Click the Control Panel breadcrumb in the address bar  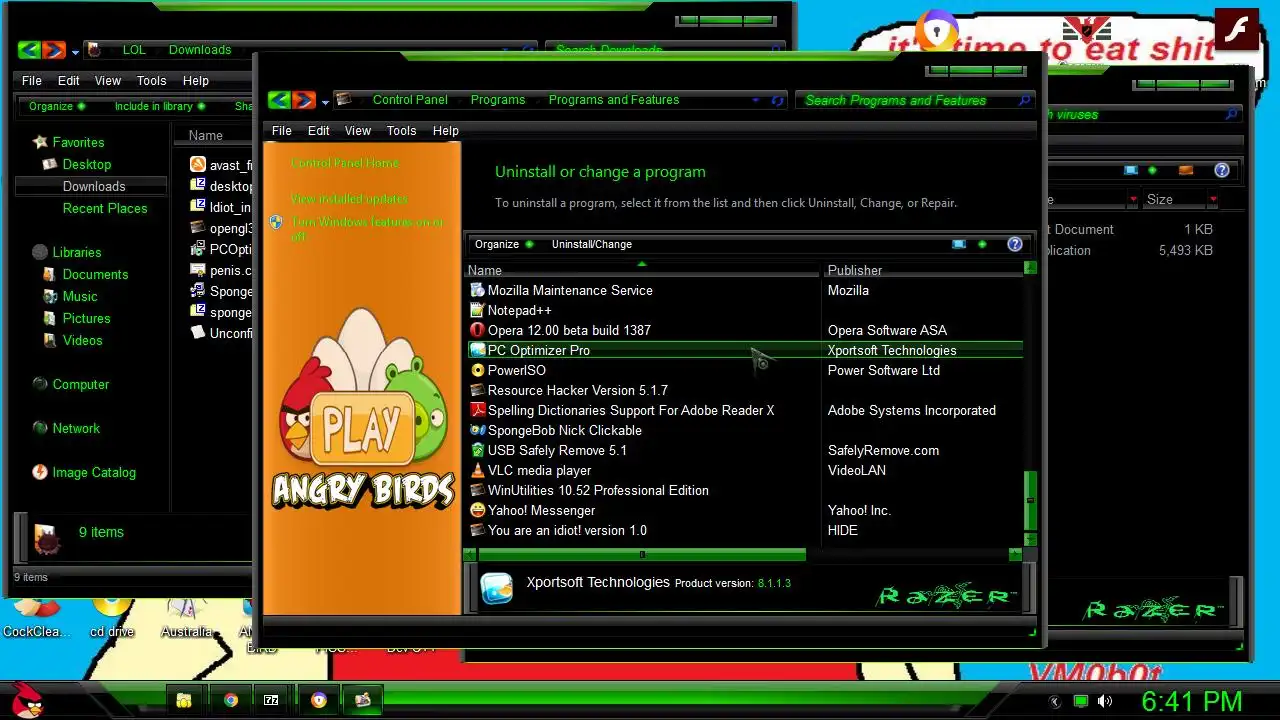pos(410,100)
